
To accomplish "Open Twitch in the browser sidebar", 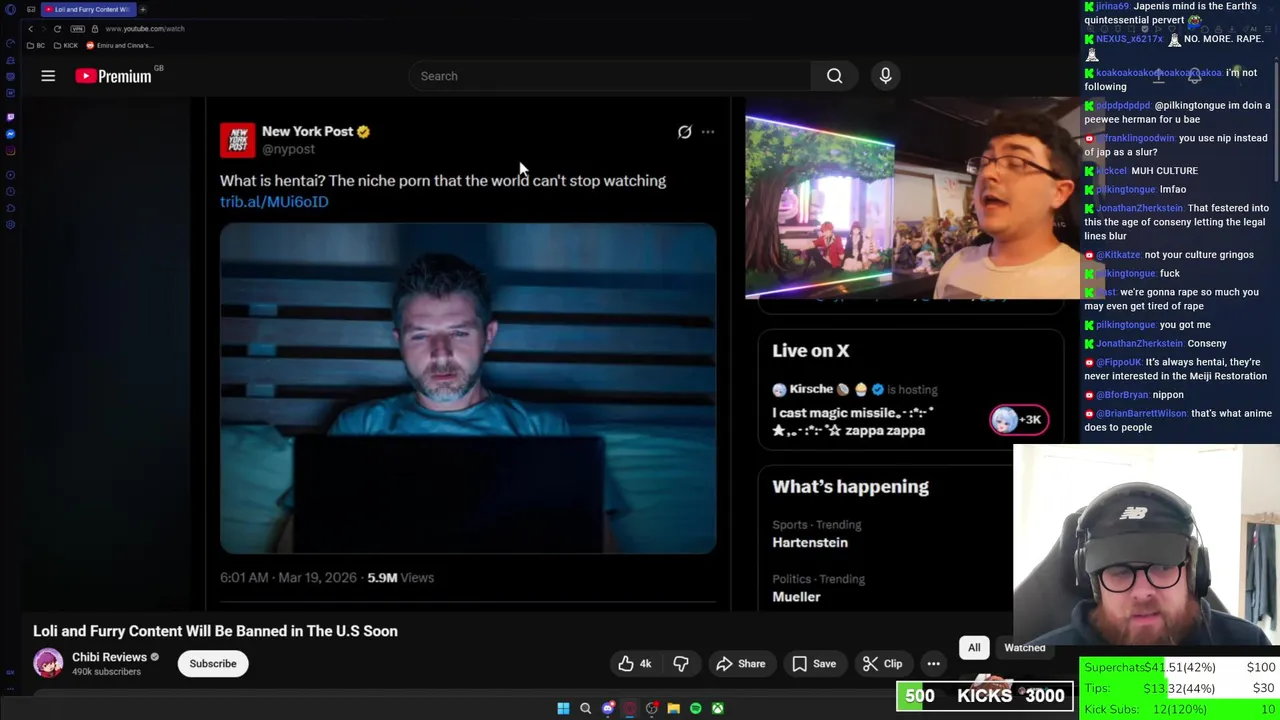I will [11, 117].
